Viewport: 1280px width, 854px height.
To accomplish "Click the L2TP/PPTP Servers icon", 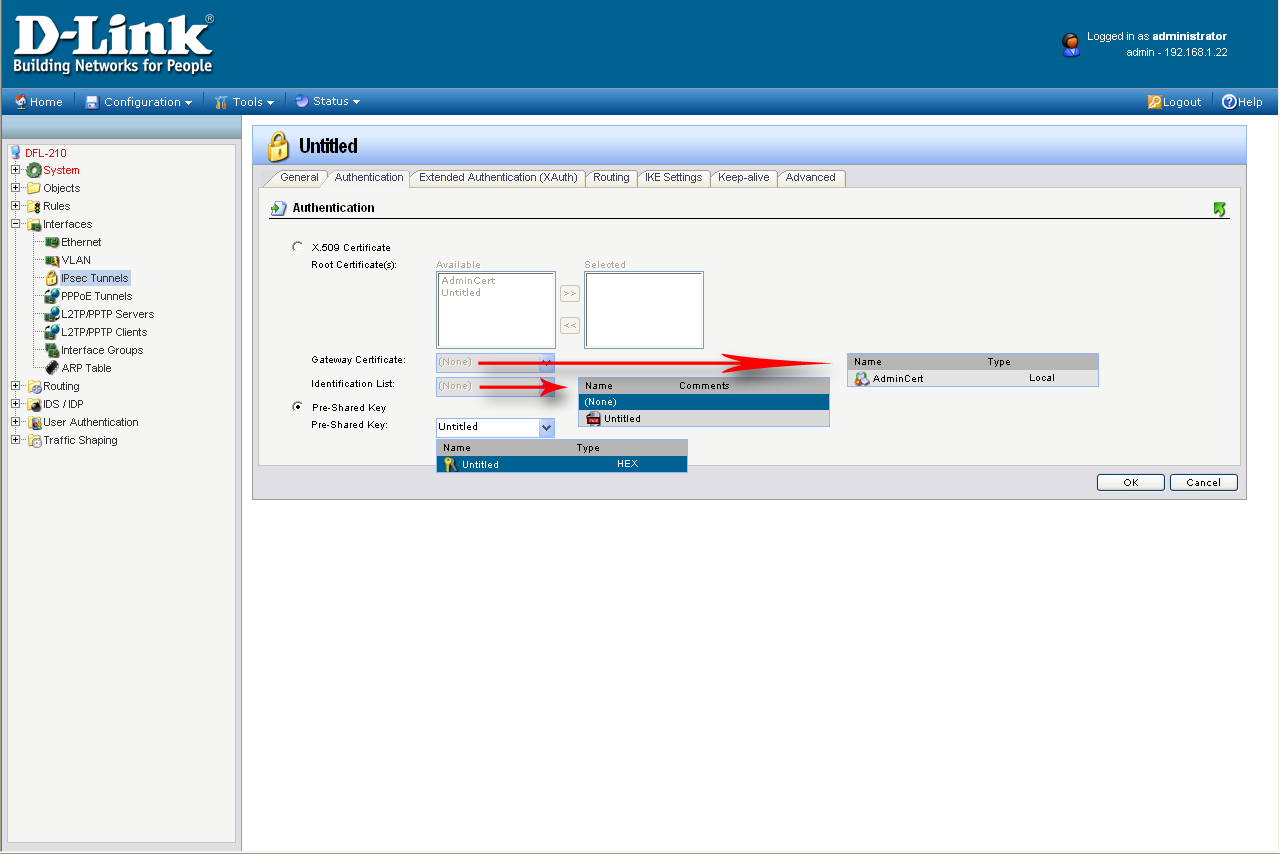I will coord(52,314).
